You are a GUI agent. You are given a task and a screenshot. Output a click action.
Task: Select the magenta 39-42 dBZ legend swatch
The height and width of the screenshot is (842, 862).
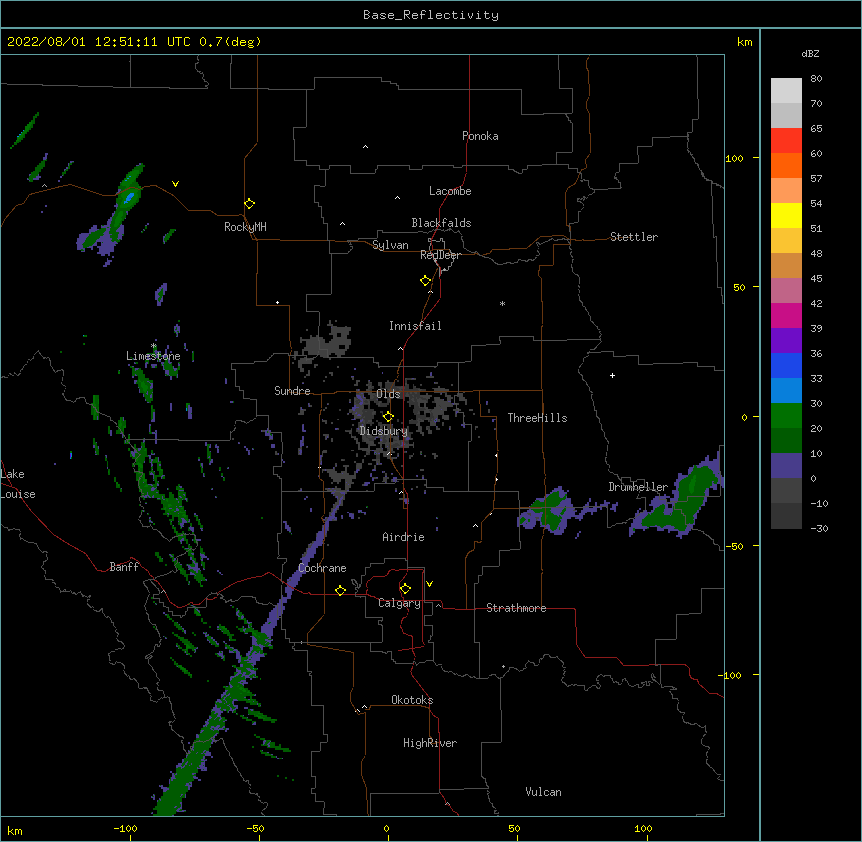786,315
